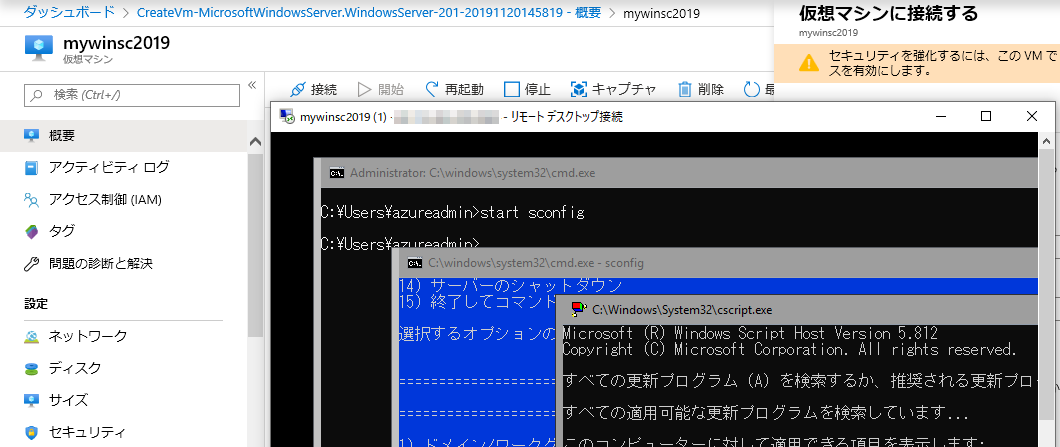This screenshot has width=1060, height=447.
Task: Click the 停止 button label
Action: [537, 89]
